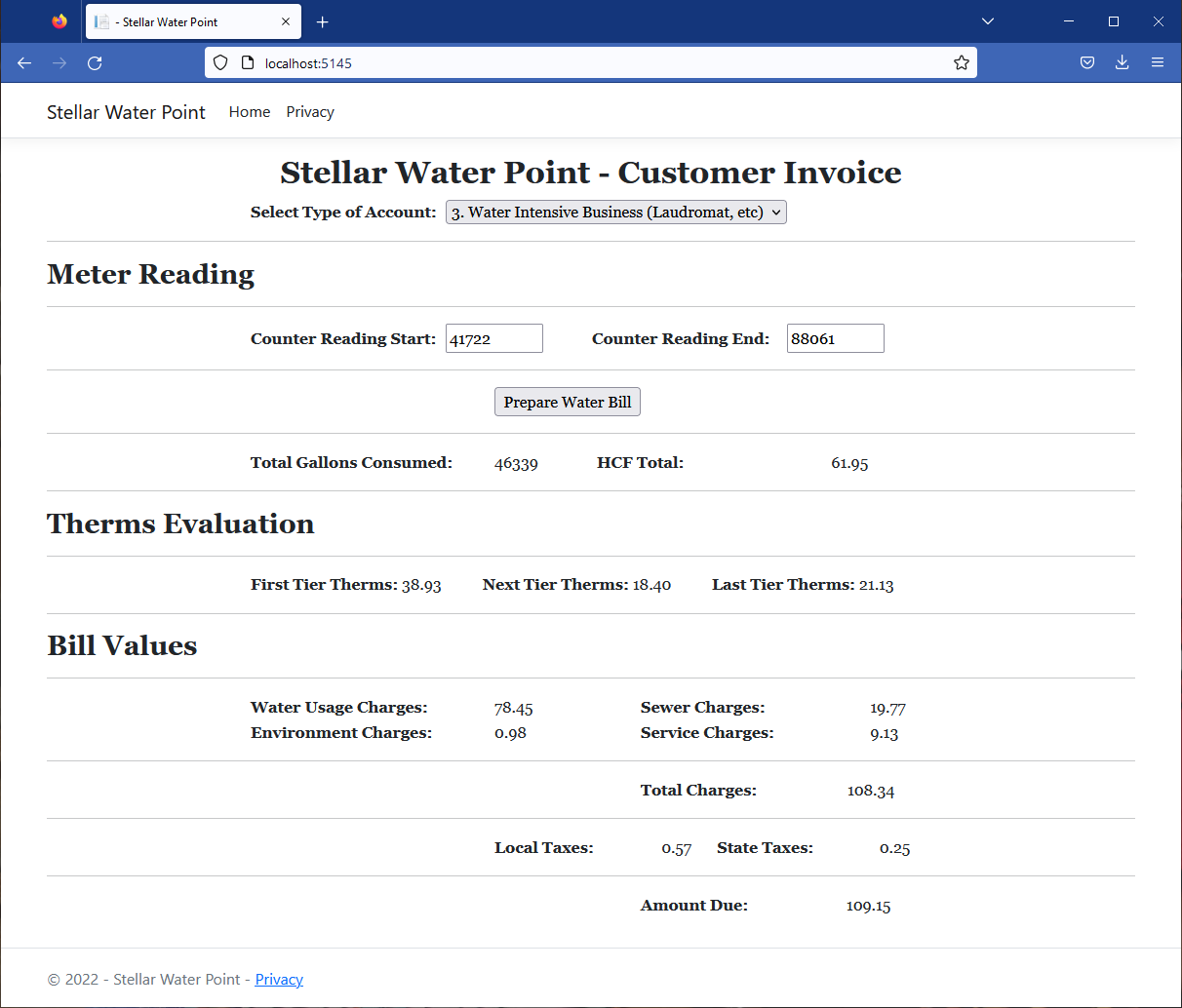The width and height of the screenshot is (1182, 1008).
Task: Click the Customer Invoice page heading
Action: coord(591,173)
